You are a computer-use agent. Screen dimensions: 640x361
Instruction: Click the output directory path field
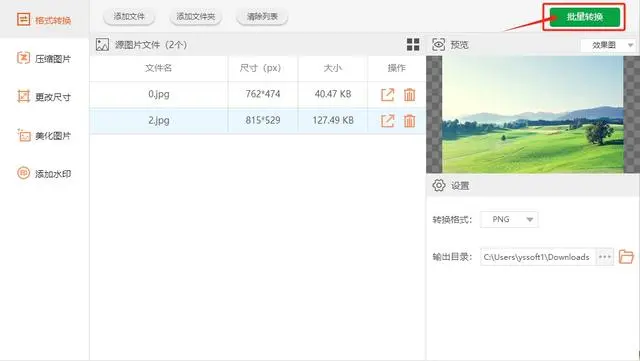[x=538, y=257]
